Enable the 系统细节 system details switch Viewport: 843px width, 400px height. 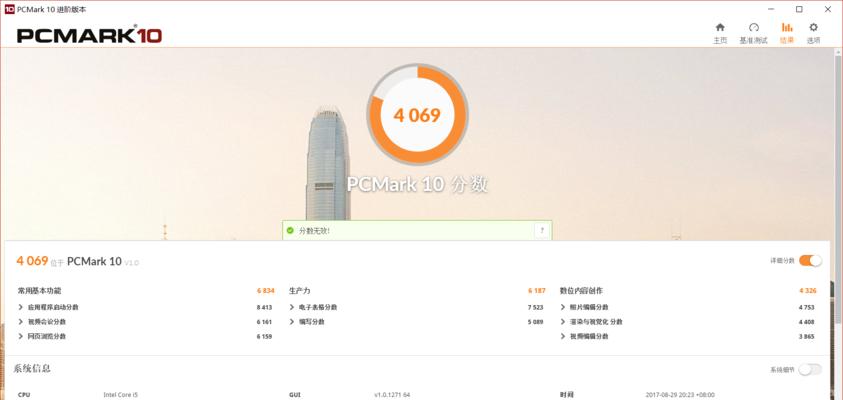tap(810, 369)
